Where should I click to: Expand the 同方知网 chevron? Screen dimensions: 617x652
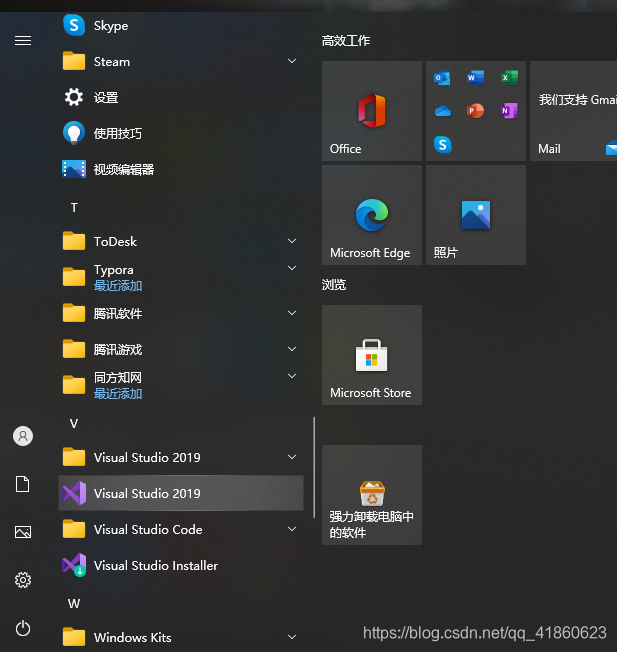click(292, 376)
